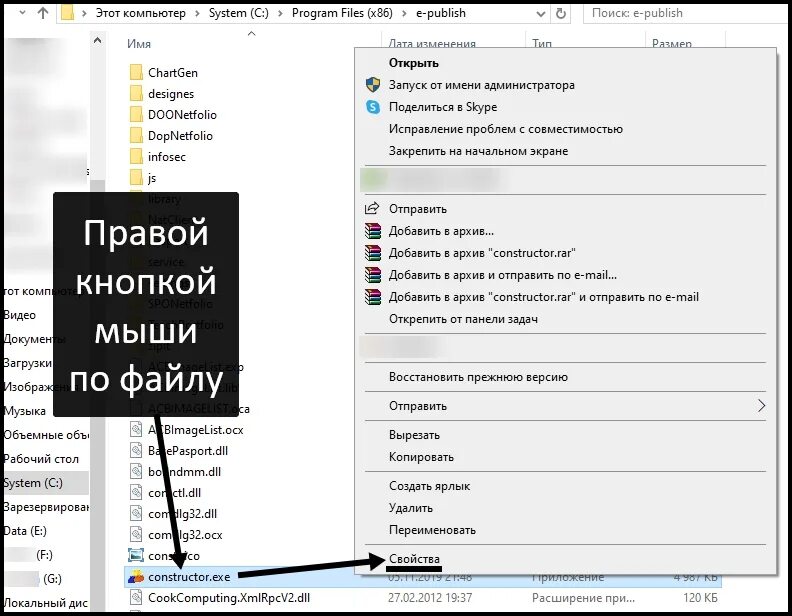
Task: Select the CookComputing.XmlRpcV2.dll file name
Action: [229, 598]
